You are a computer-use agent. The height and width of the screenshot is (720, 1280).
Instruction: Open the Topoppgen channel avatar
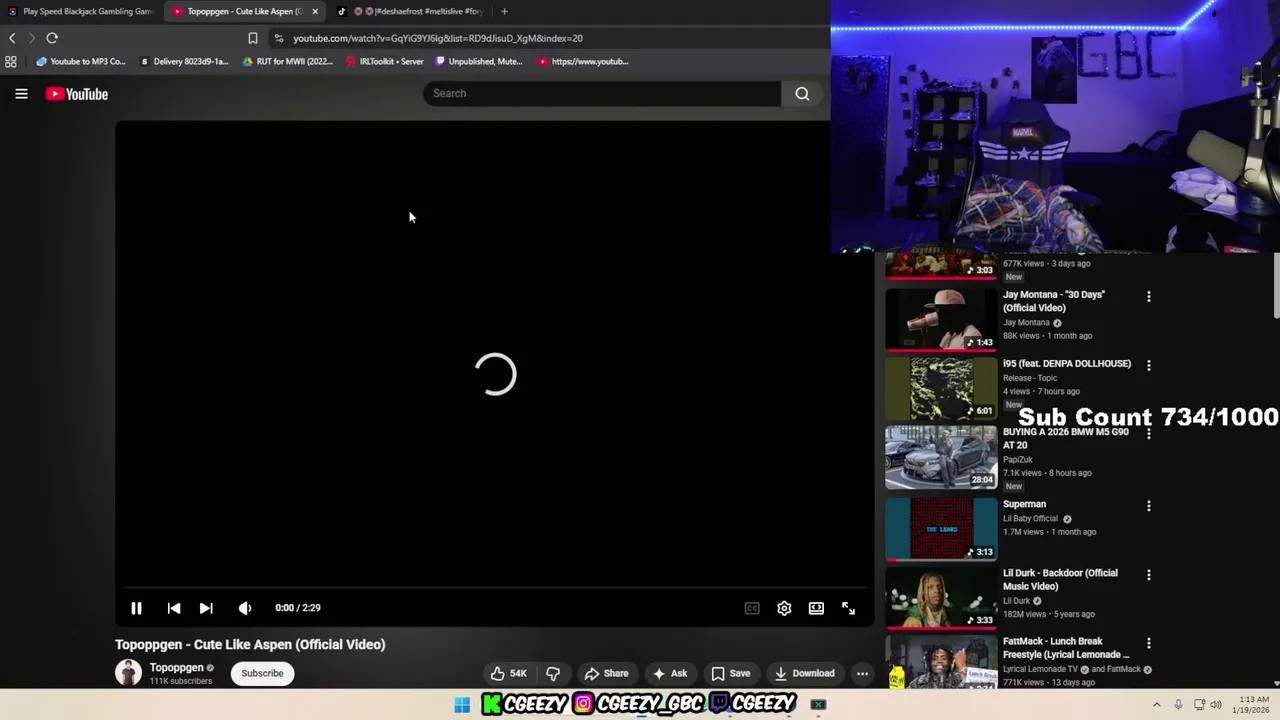coord(128,673)
